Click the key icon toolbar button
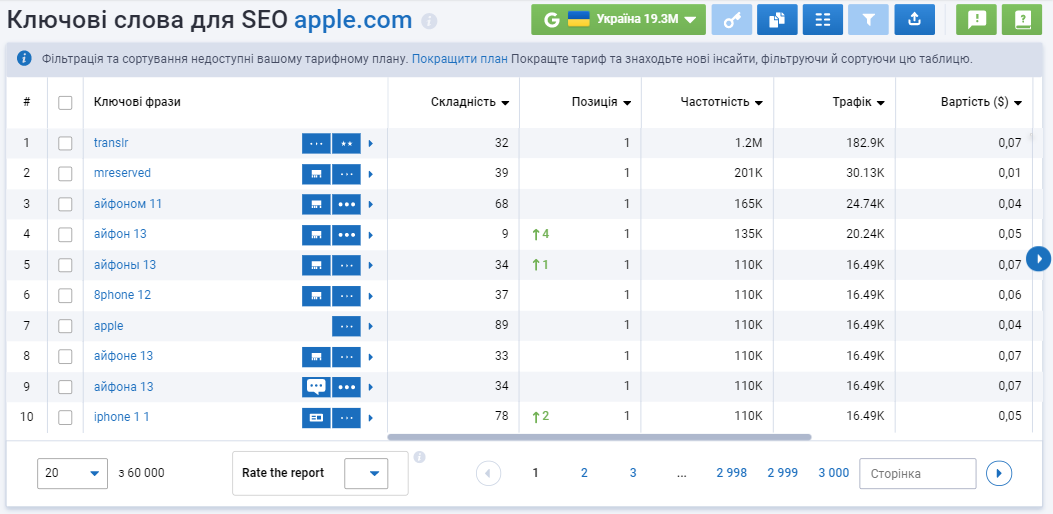 pos(731,19)
